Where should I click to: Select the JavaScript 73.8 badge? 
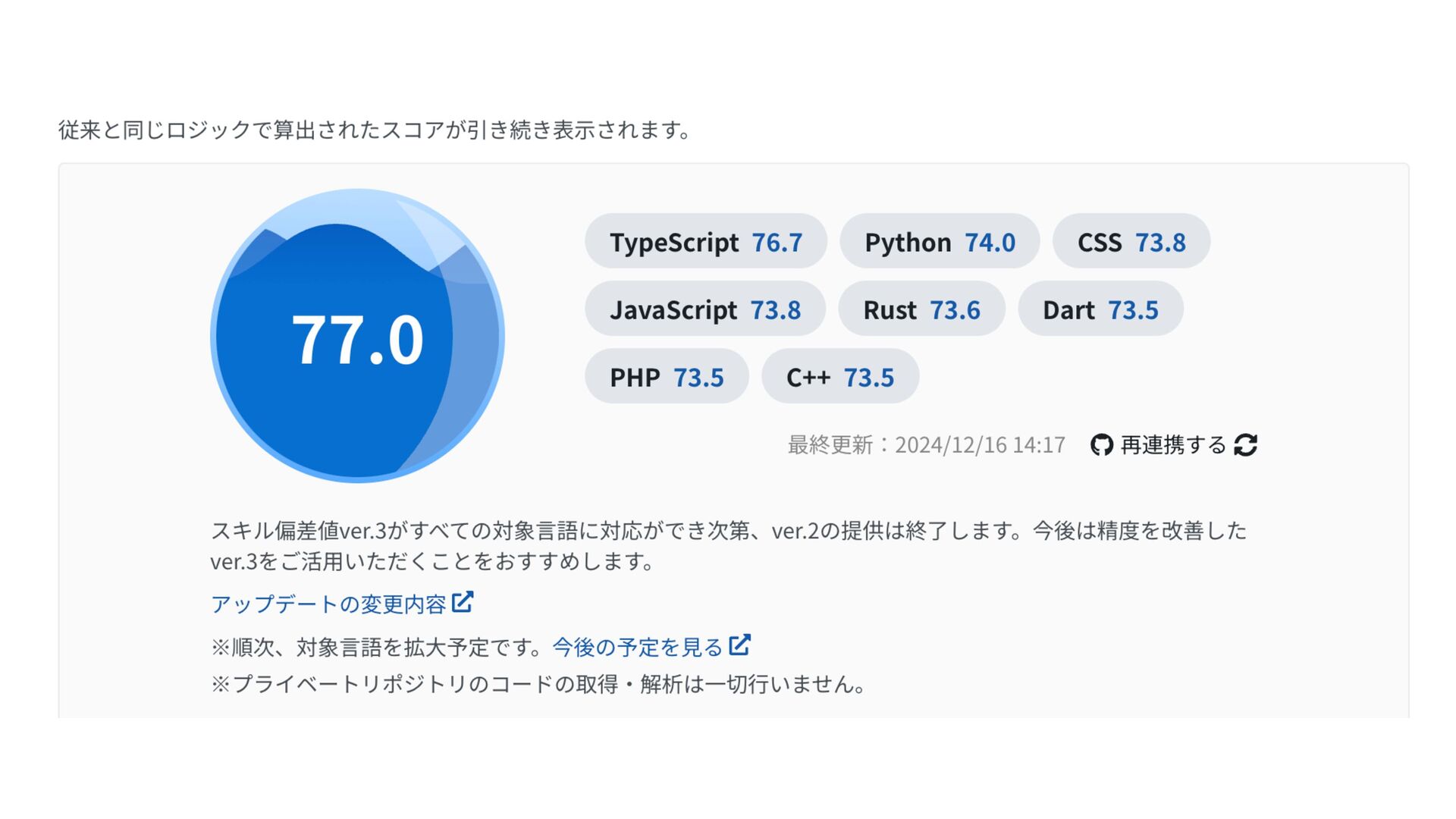[x=704, y=309]
